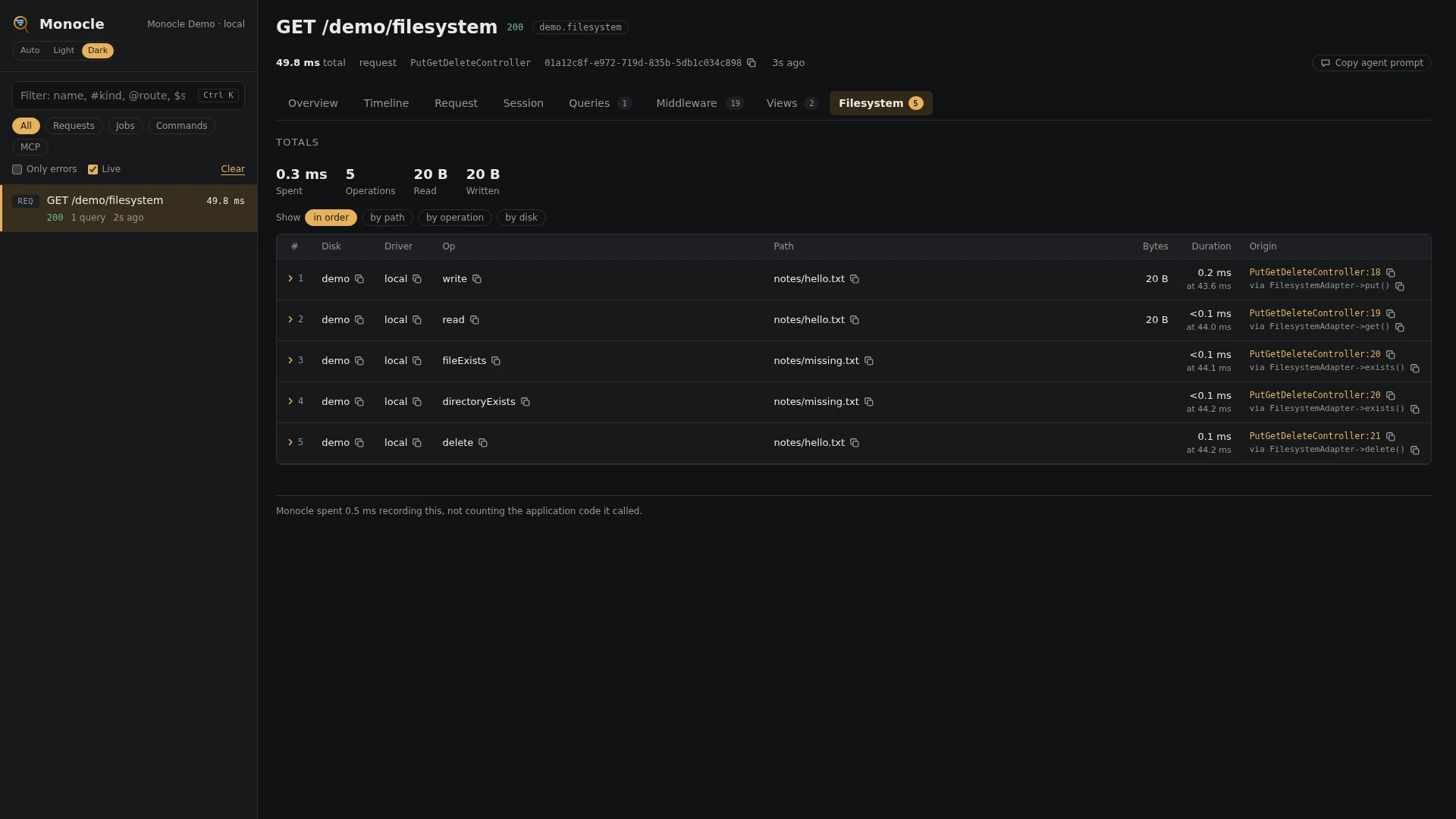Select GET /demo/filesystem request entry

coord(129,209)
